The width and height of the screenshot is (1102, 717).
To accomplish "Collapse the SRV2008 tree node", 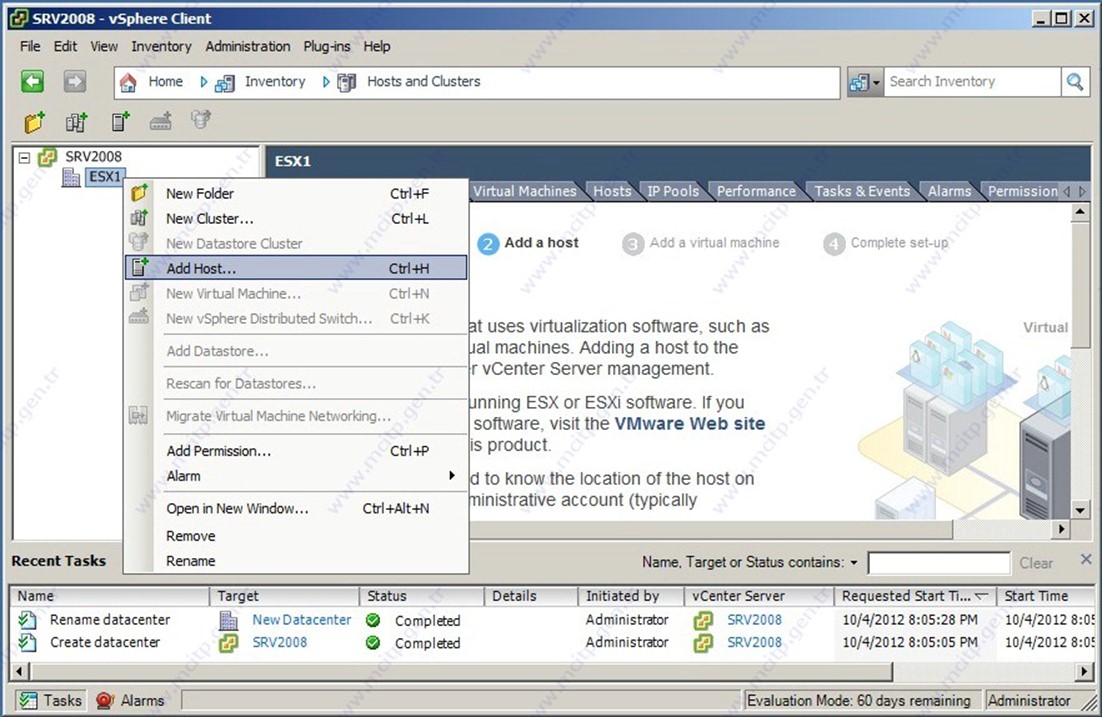I will click(x=25, y=157).
